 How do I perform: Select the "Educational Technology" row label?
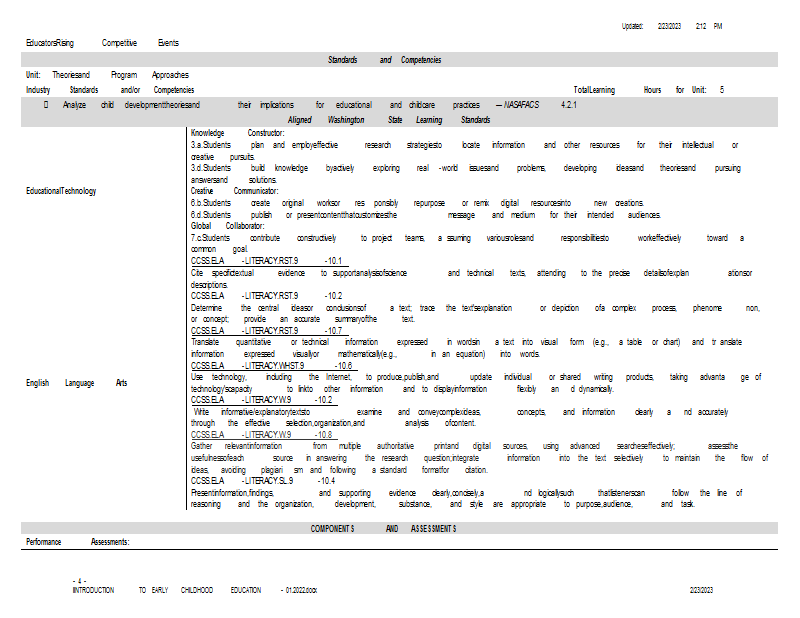click(61, 191)
